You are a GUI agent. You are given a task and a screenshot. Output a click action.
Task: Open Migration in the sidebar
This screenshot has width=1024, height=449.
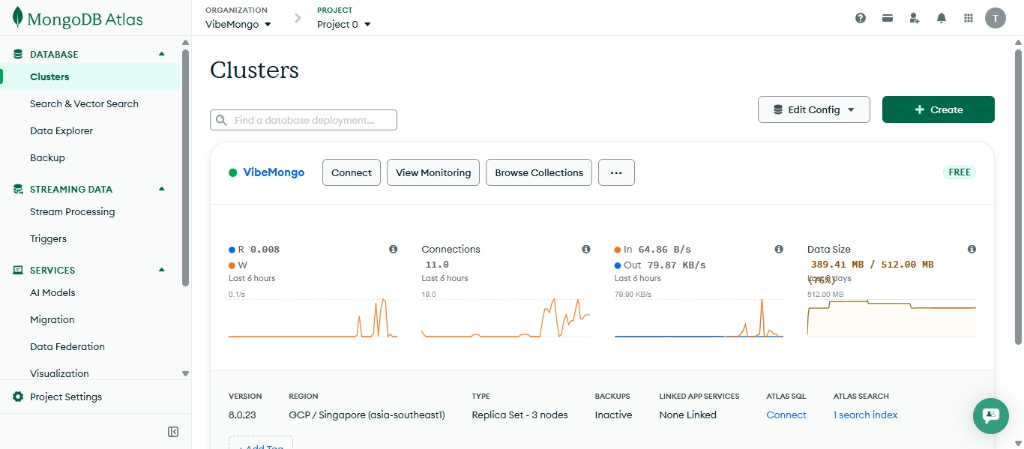[52, 320]
